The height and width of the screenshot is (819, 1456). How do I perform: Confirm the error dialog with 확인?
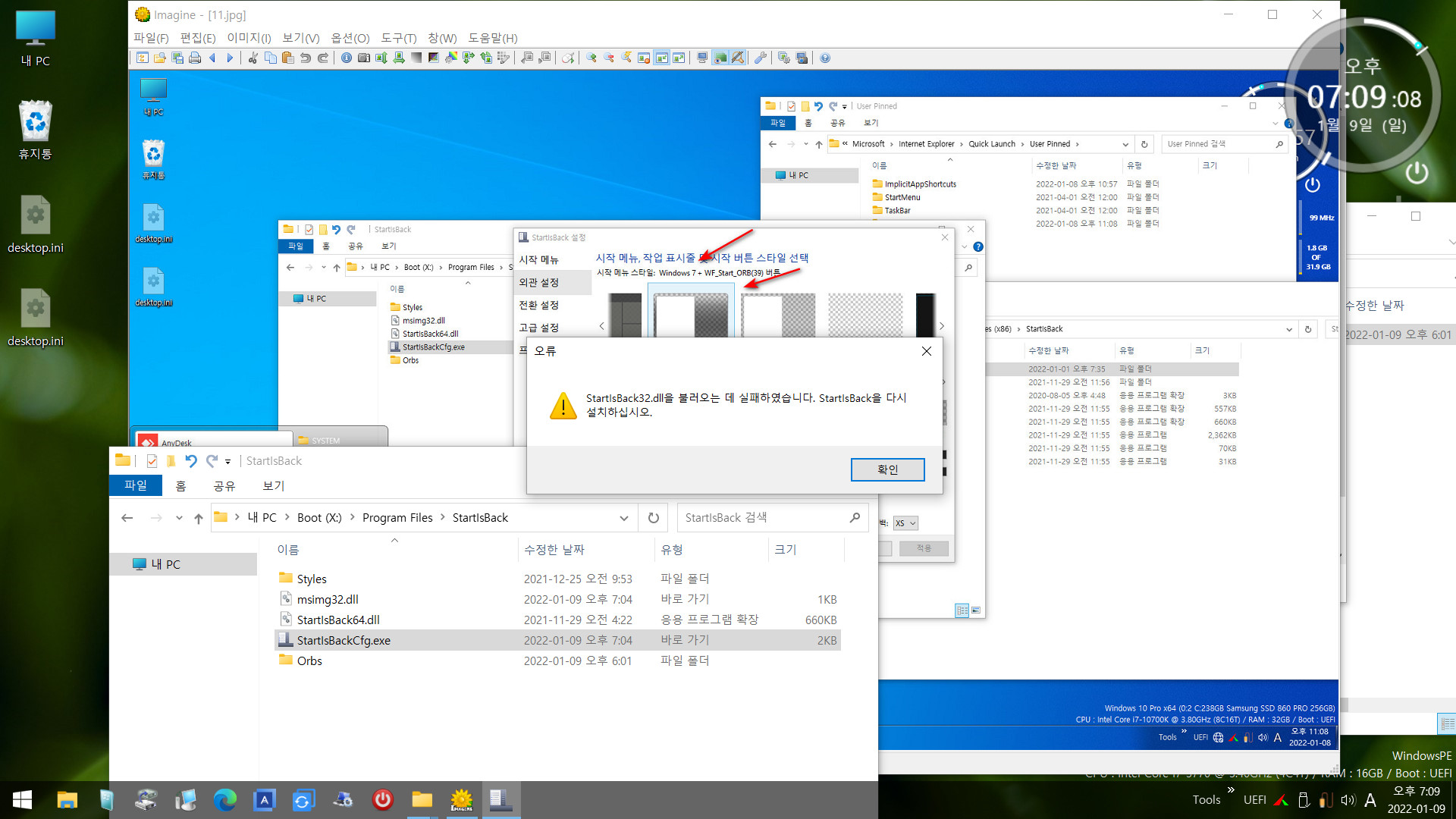(x=887, y=469)
